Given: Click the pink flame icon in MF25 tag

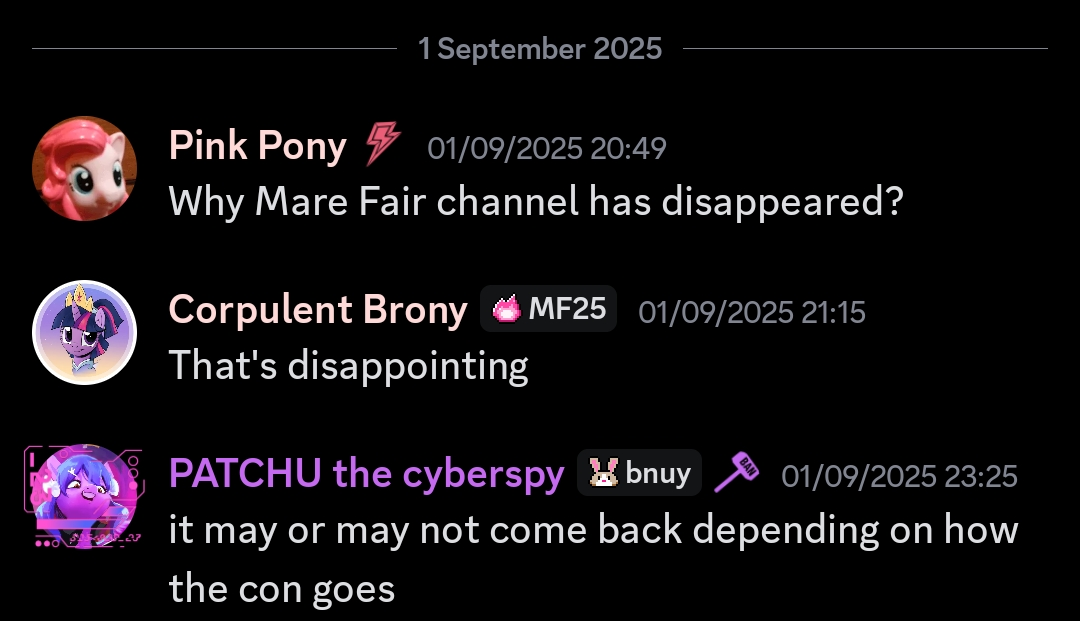Looking at the screenshot, I should point(506,309).
